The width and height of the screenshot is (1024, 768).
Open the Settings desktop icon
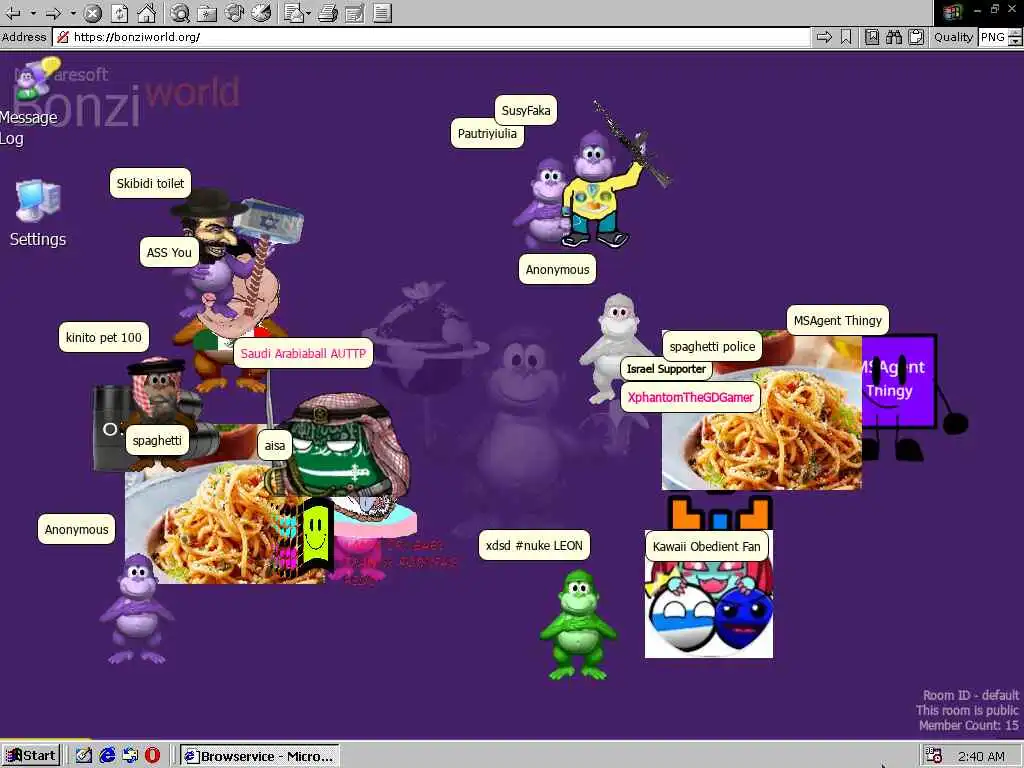tap(38, 214)
